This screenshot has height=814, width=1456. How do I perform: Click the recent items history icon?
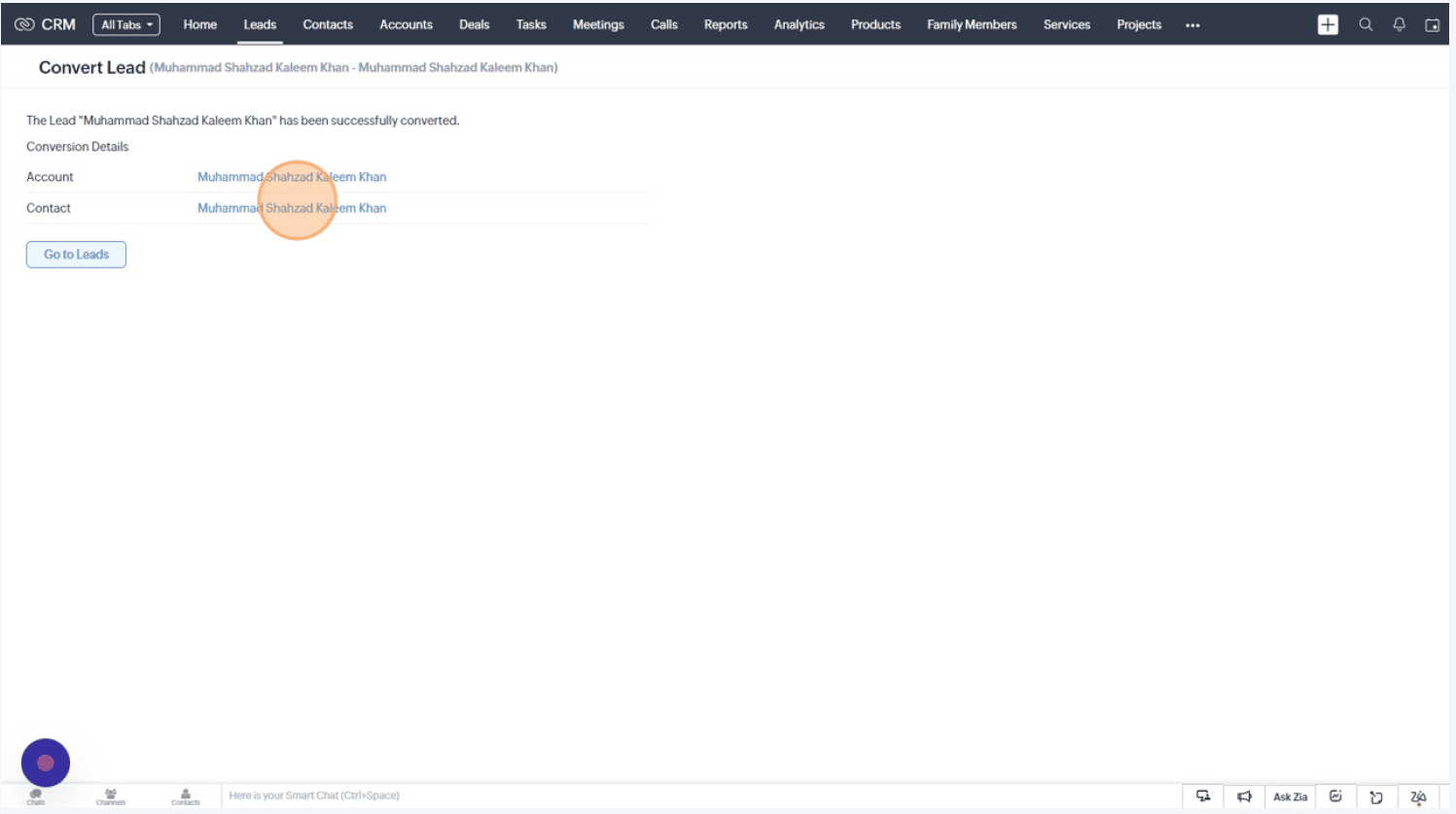click(1376, 797)
